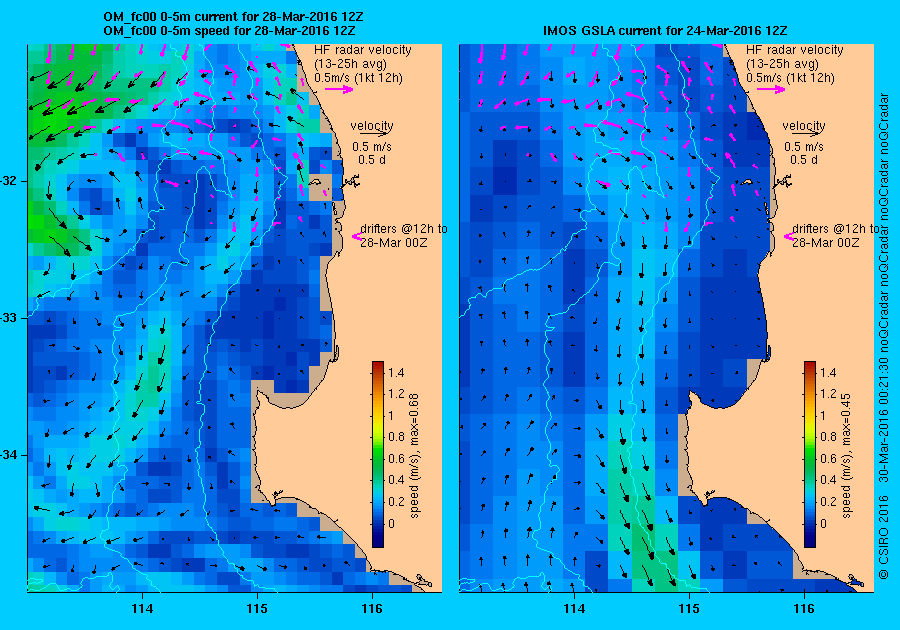Viewport: 900px width, 630px height.
Task: Click the 0.2 tick on IMOS GSLA color bar
Action: pos(828,501)
